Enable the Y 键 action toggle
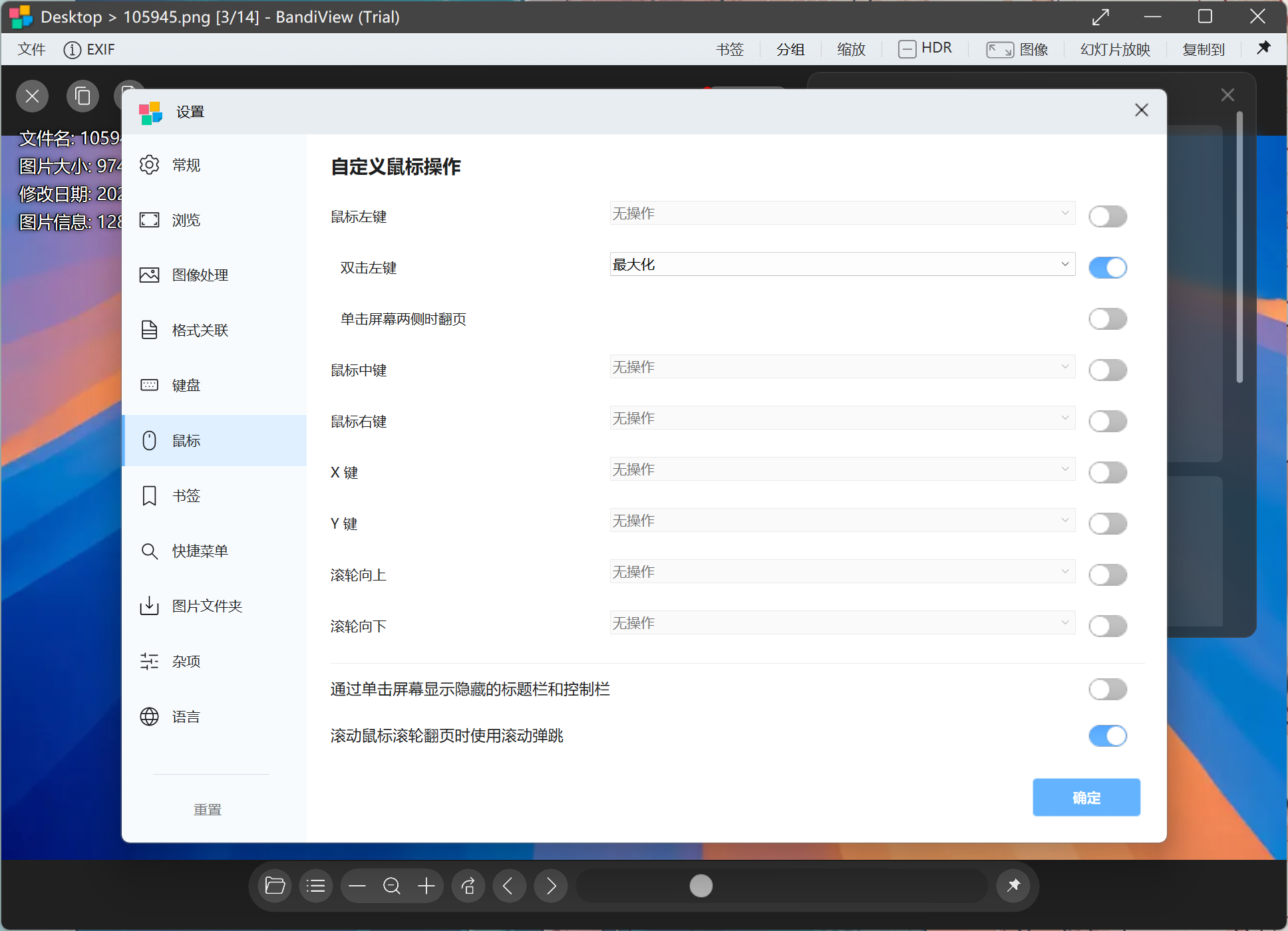Viewport: 1288px width, 931px height. coord(1108,524)
